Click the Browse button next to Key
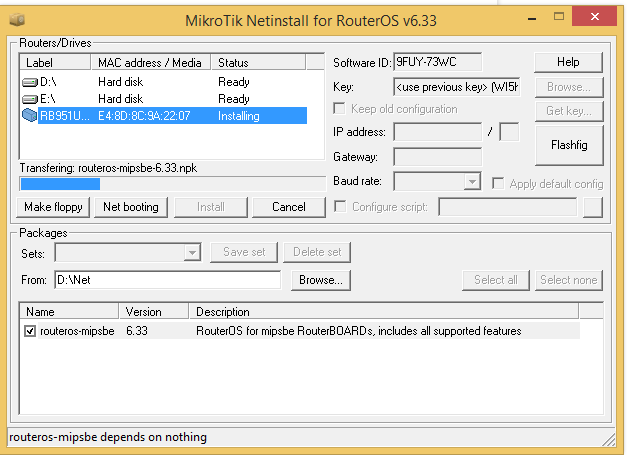 pyautogui.click(x=569, y=87)
